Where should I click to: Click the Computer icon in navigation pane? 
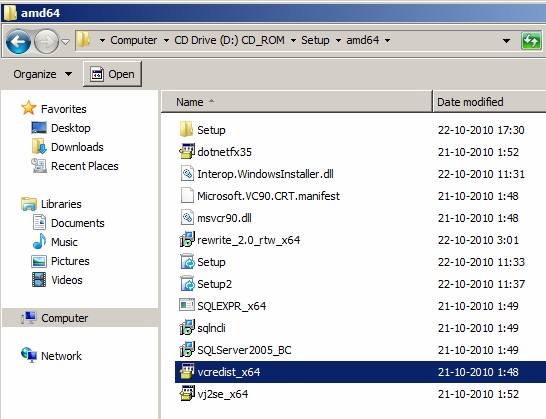(x=29, y=317)
